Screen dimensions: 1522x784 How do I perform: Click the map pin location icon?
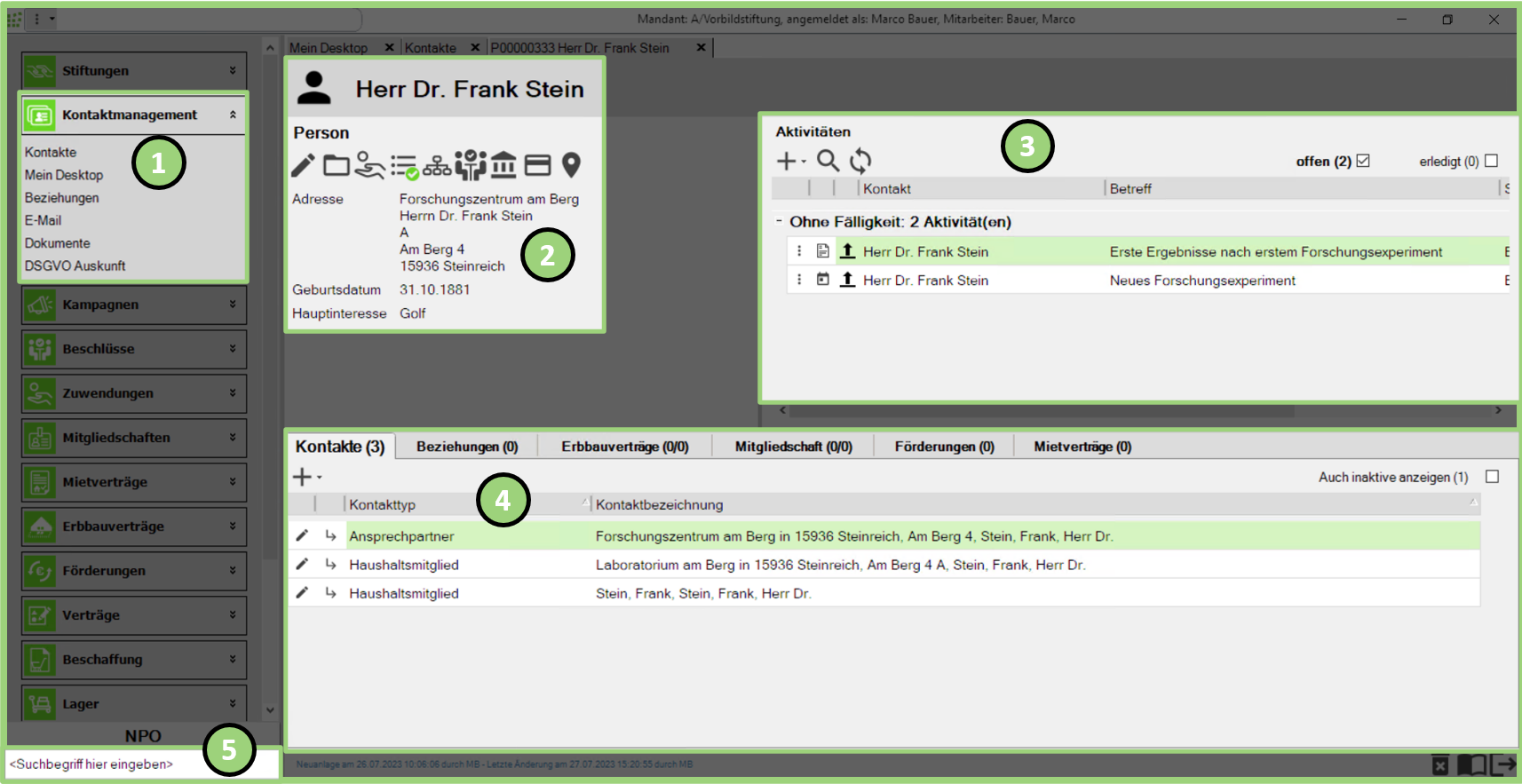(x=571, y=165)
